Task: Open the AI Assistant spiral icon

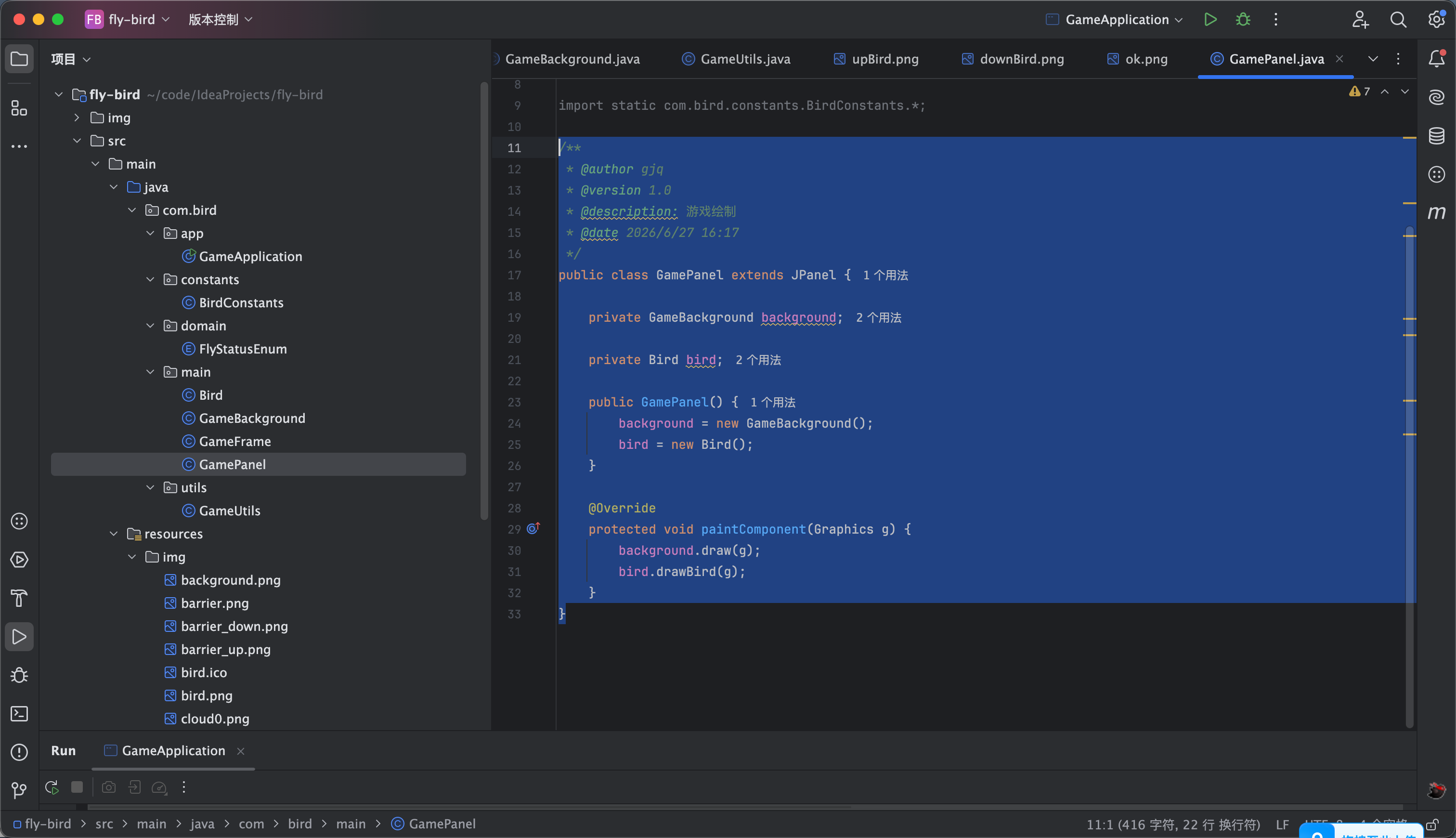Action: point(1436,97)
